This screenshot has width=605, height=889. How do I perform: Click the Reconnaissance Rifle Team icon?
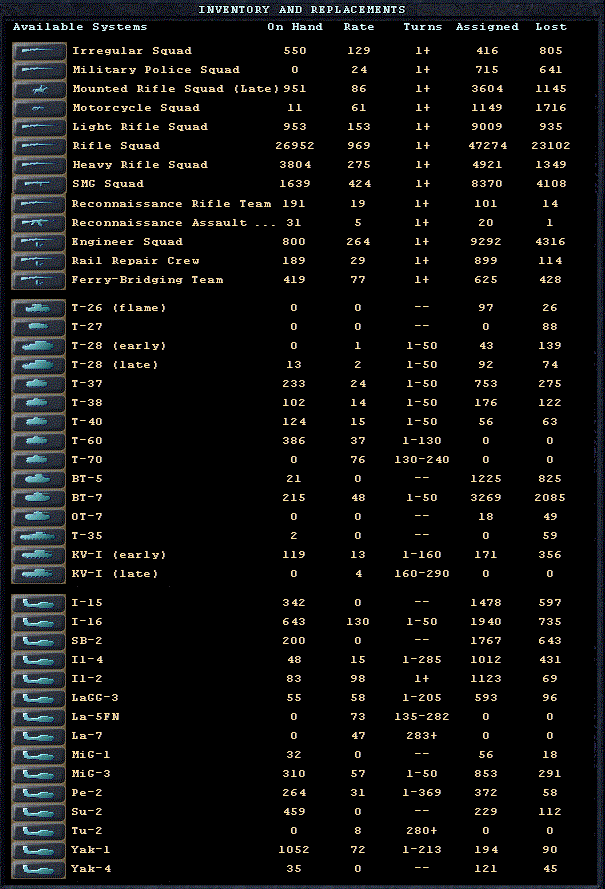[39, 204]
